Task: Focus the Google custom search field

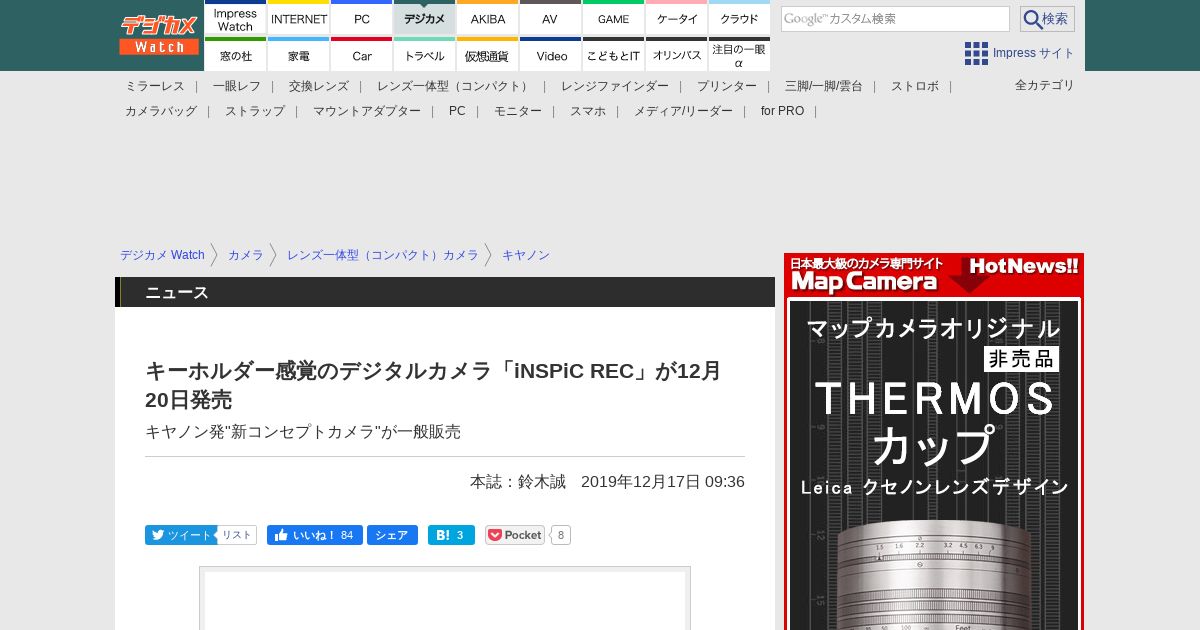Action: point(895,19)
